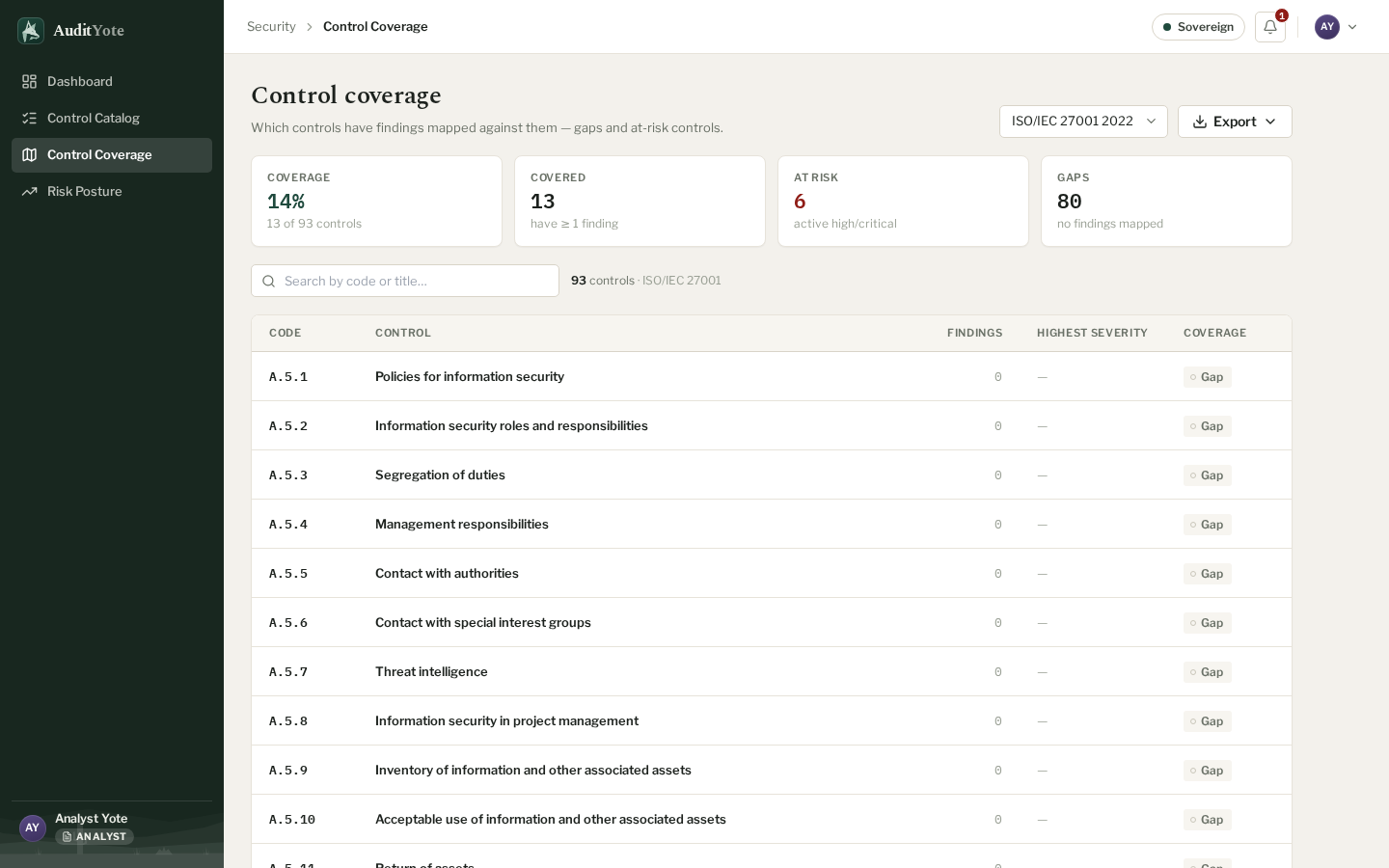The width and height of the screenshot is (1389, 868).
Task: Click the download icon on Export
Action: (x=1200, y=122)
